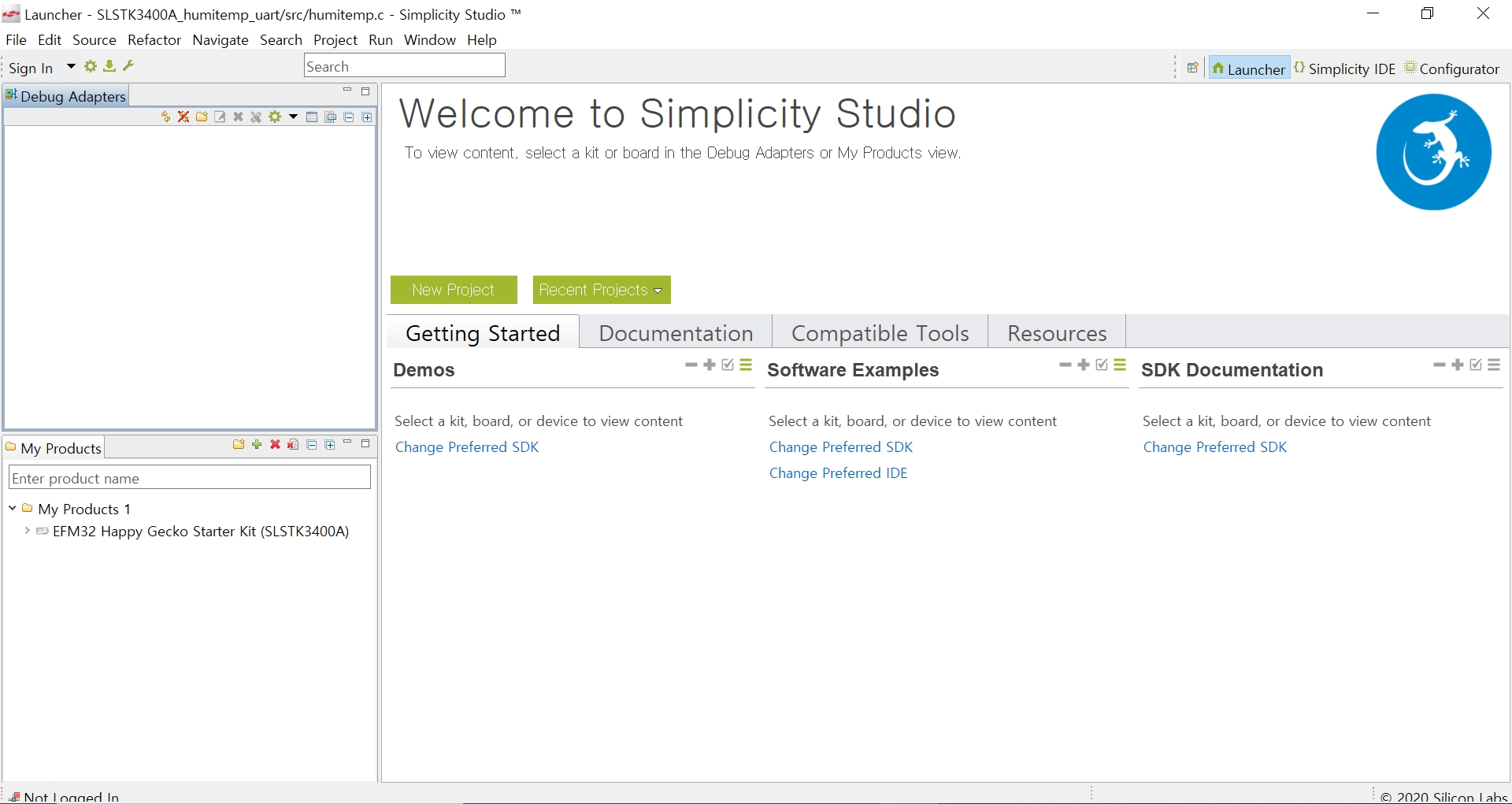Open the green wrench tools icon
1512x804 pixels.
pyautogui.click(x=128, y=66)
